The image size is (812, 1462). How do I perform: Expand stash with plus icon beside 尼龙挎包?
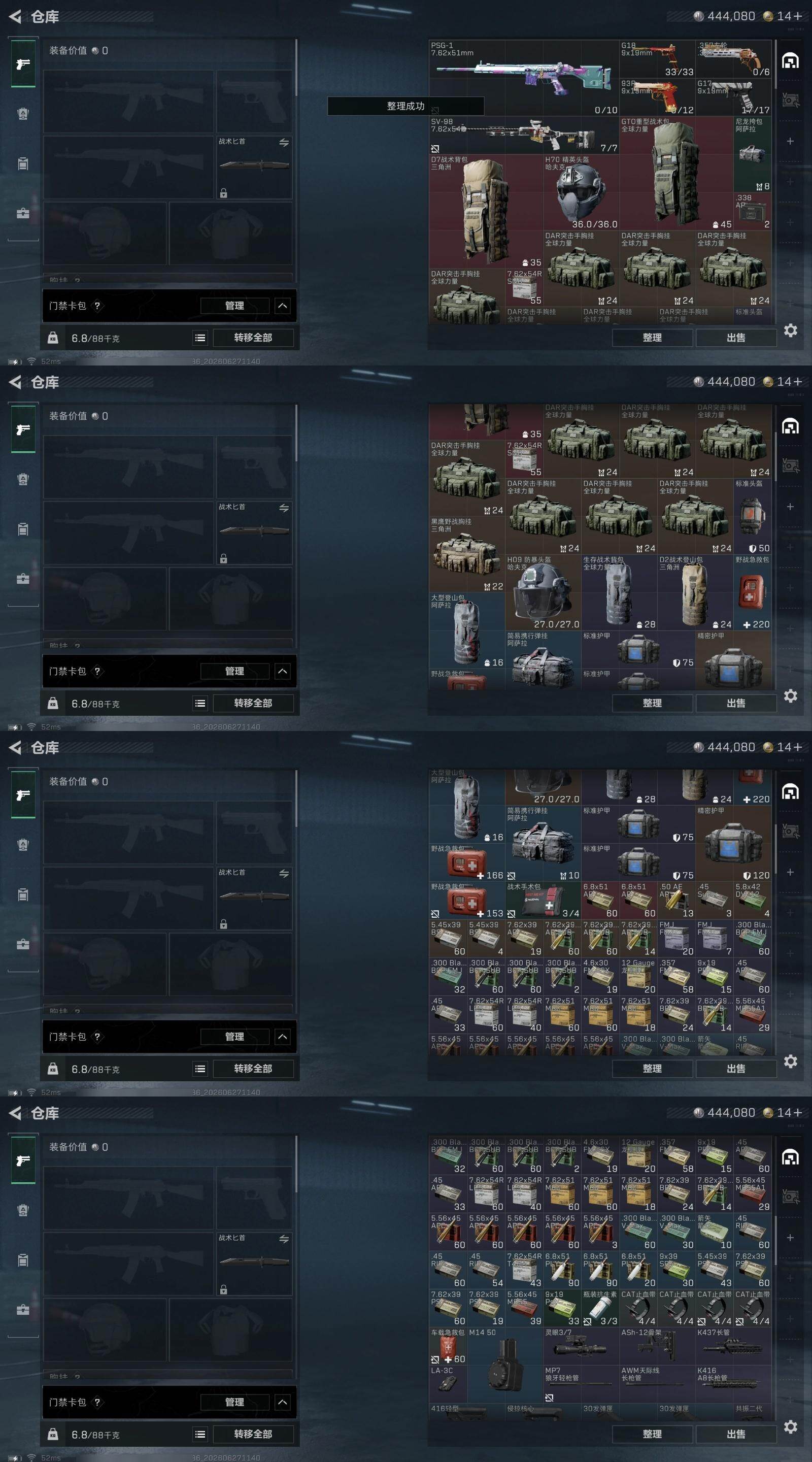790,141
